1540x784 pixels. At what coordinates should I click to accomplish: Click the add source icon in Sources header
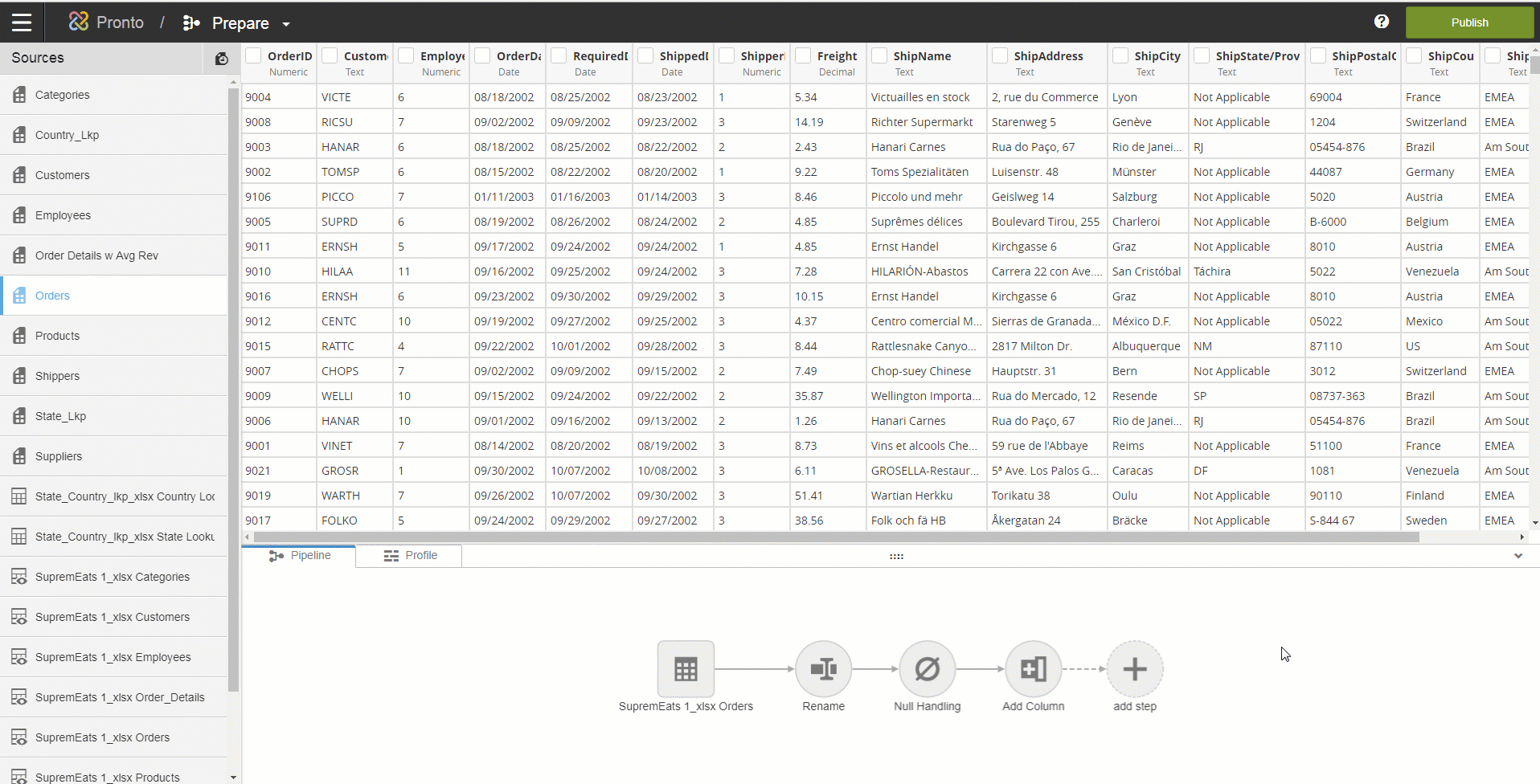[222, 58]
